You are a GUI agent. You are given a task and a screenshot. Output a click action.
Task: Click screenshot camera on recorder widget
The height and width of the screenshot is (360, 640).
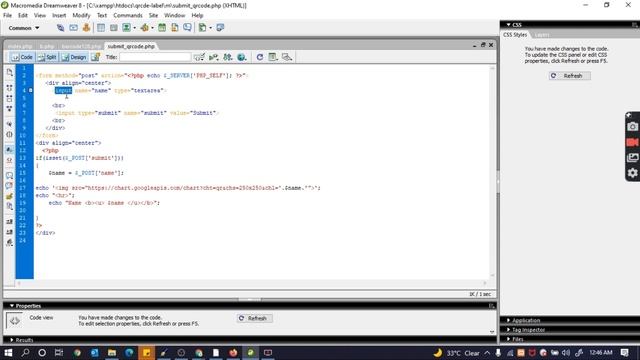632,127
